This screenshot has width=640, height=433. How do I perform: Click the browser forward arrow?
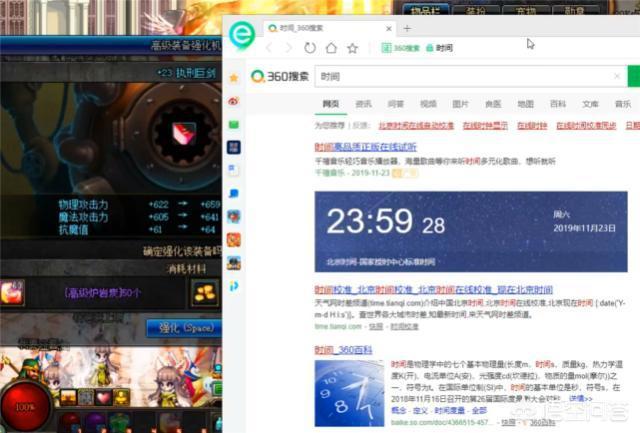pos(288,48)
